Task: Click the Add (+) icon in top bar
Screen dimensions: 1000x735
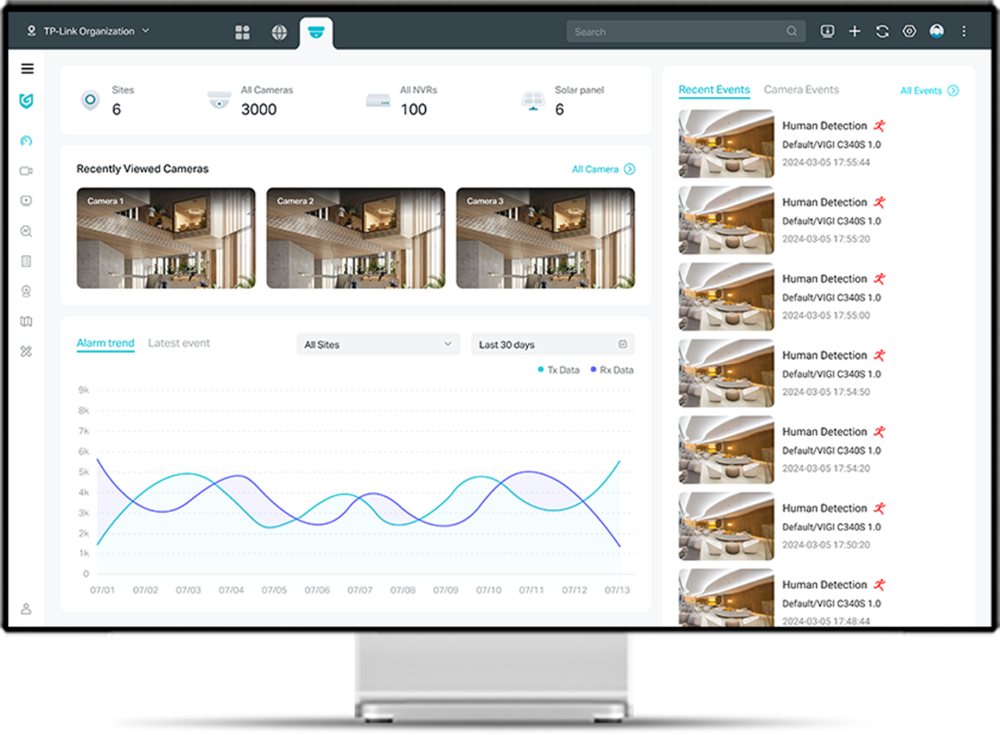Action: click(855, 31)
